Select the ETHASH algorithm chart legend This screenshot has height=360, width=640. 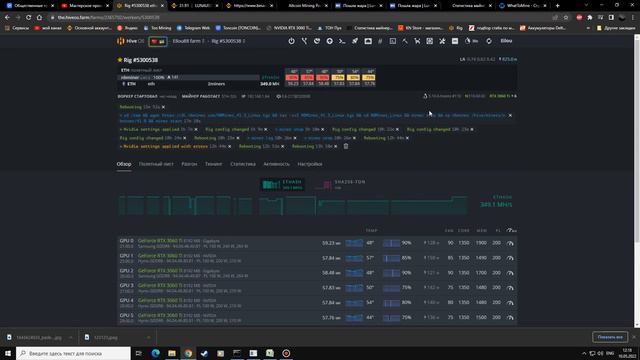pyautogui.click(x=282, y=185)
